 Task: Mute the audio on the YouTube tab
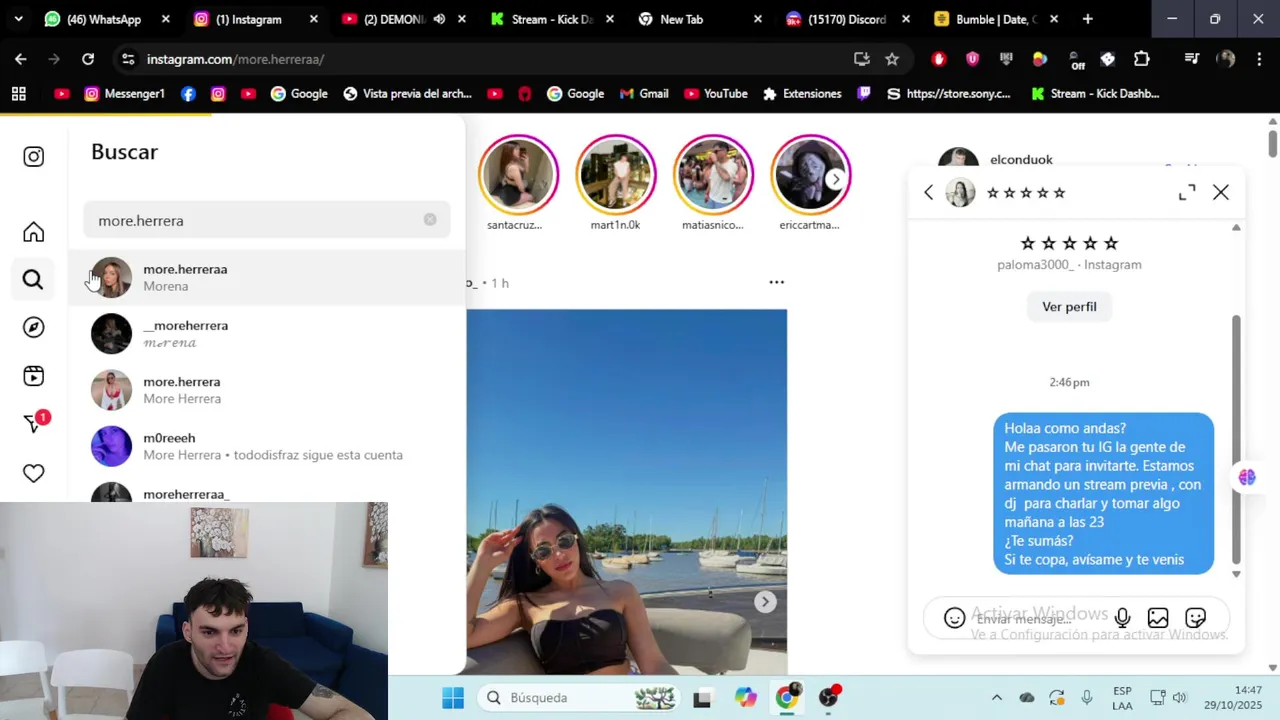(439, 19)
